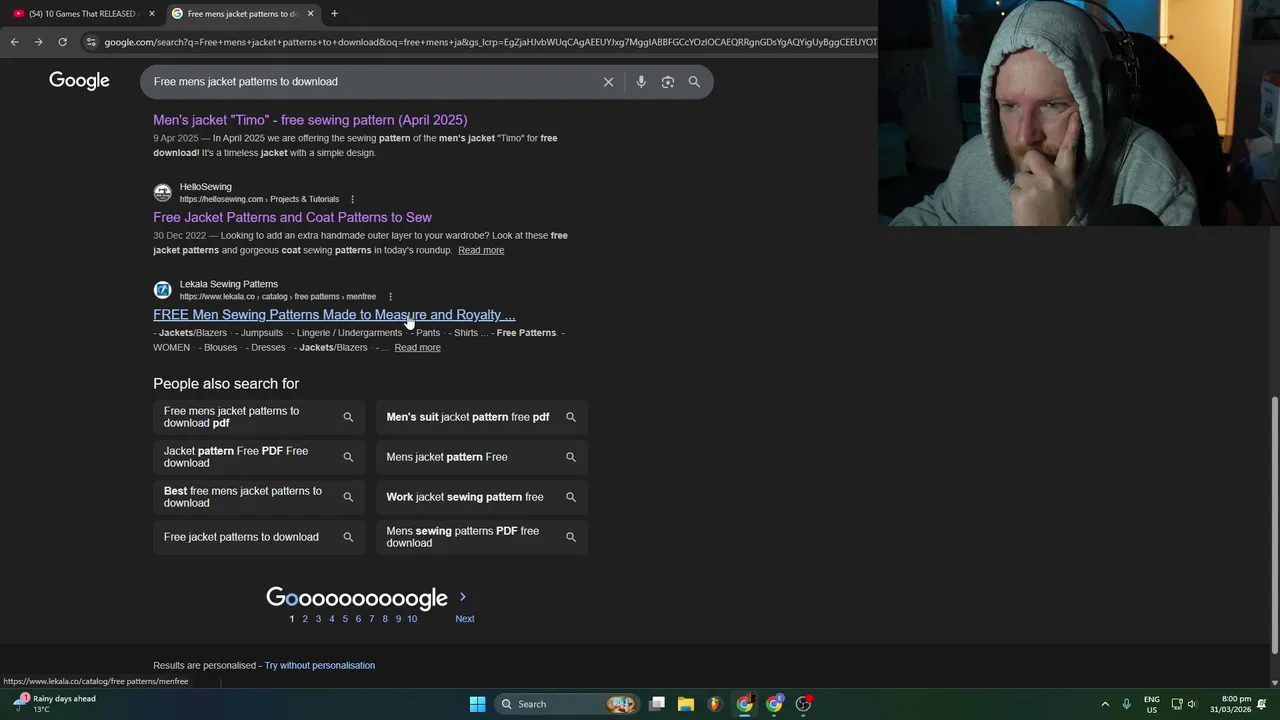Click Try without personalisation link
Viewport: 1280px width, 720px height.
coord(320,665)
